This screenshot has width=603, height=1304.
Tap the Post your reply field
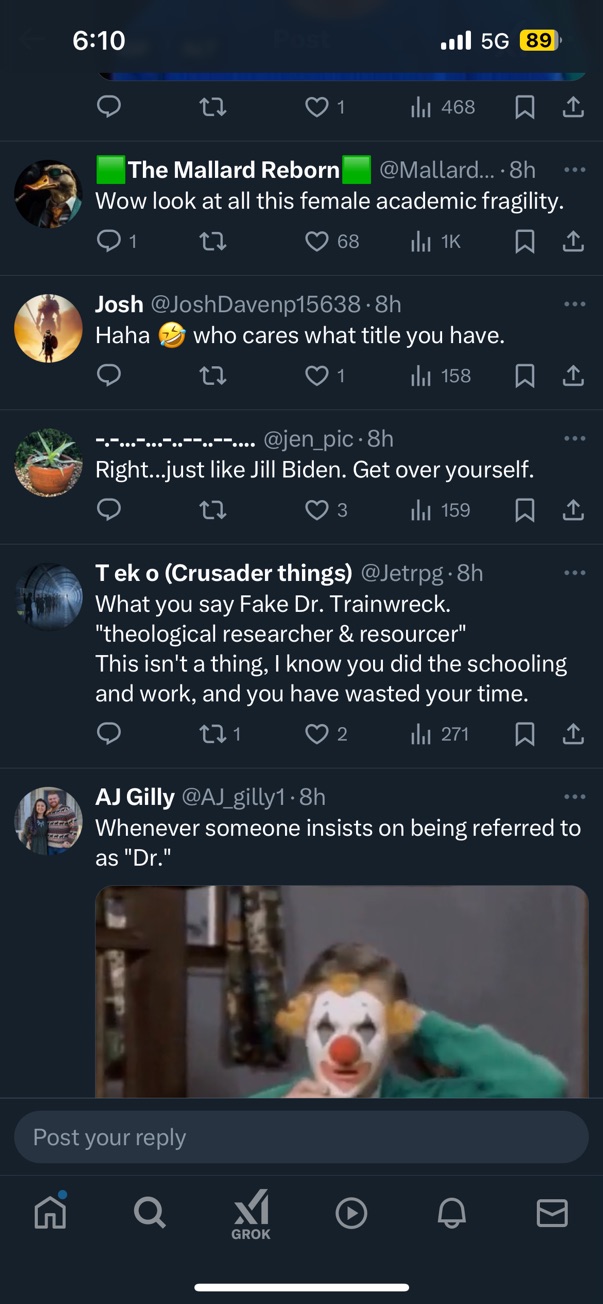click(300, 1137)
